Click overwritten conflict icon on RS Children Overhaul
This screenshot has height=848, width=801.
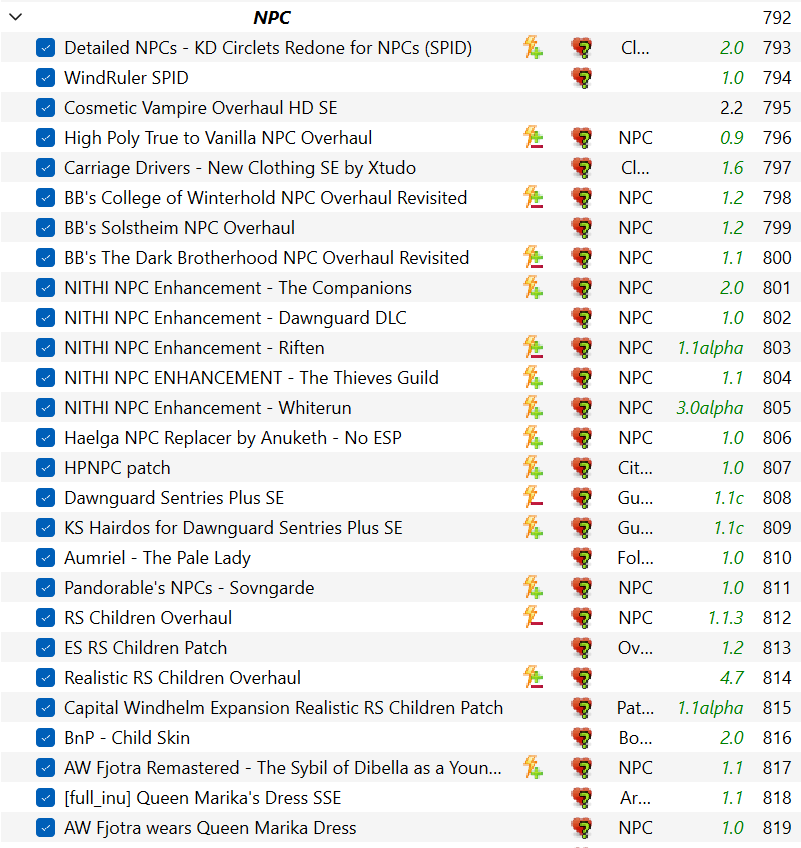(x=533, y=618)
